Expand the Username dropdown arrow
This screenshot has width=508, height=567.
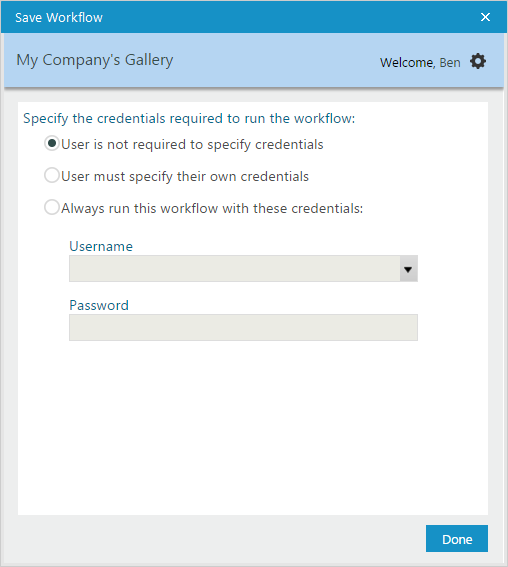pos(408,269)
